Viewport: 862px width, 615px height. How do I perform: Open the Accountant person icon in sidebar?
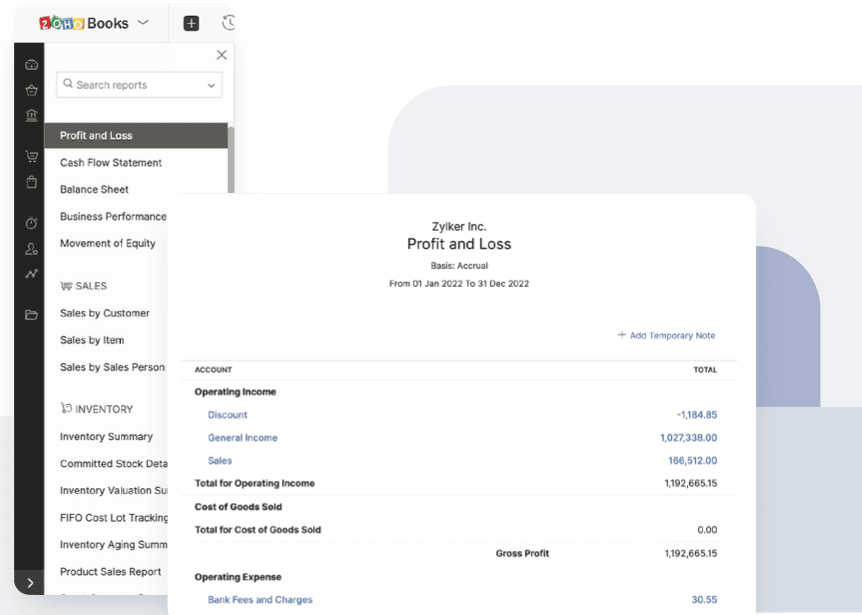point(31,248)
